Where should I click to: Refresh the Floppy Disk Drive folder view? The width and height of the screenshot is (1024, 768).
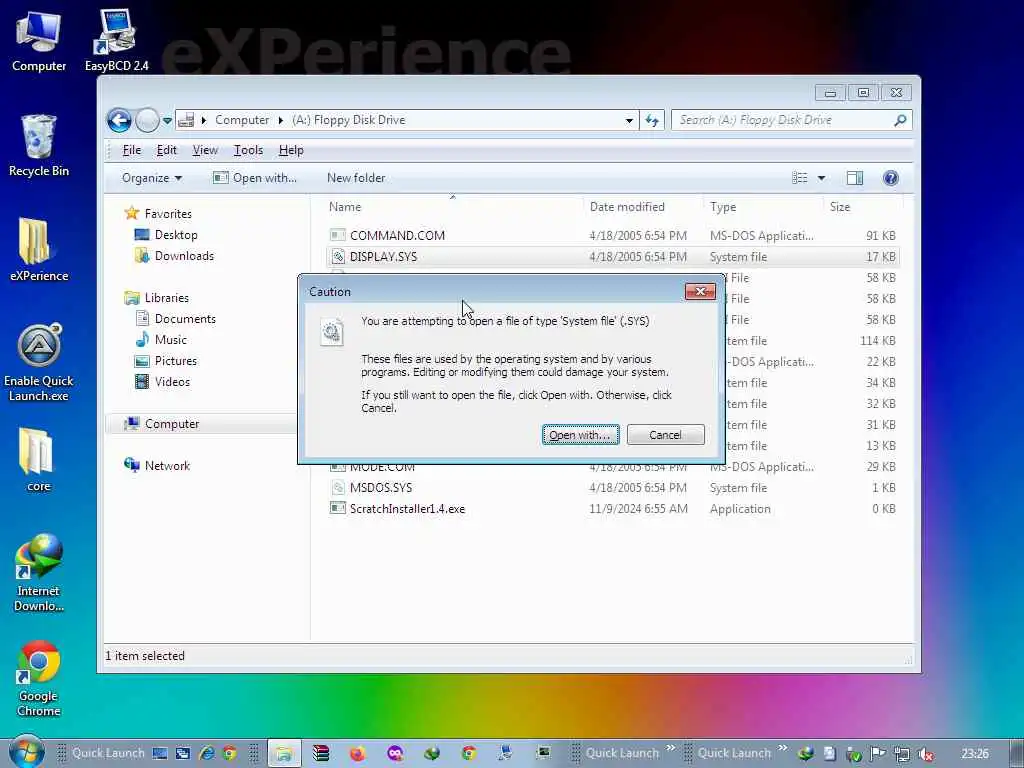pos(652,120)
